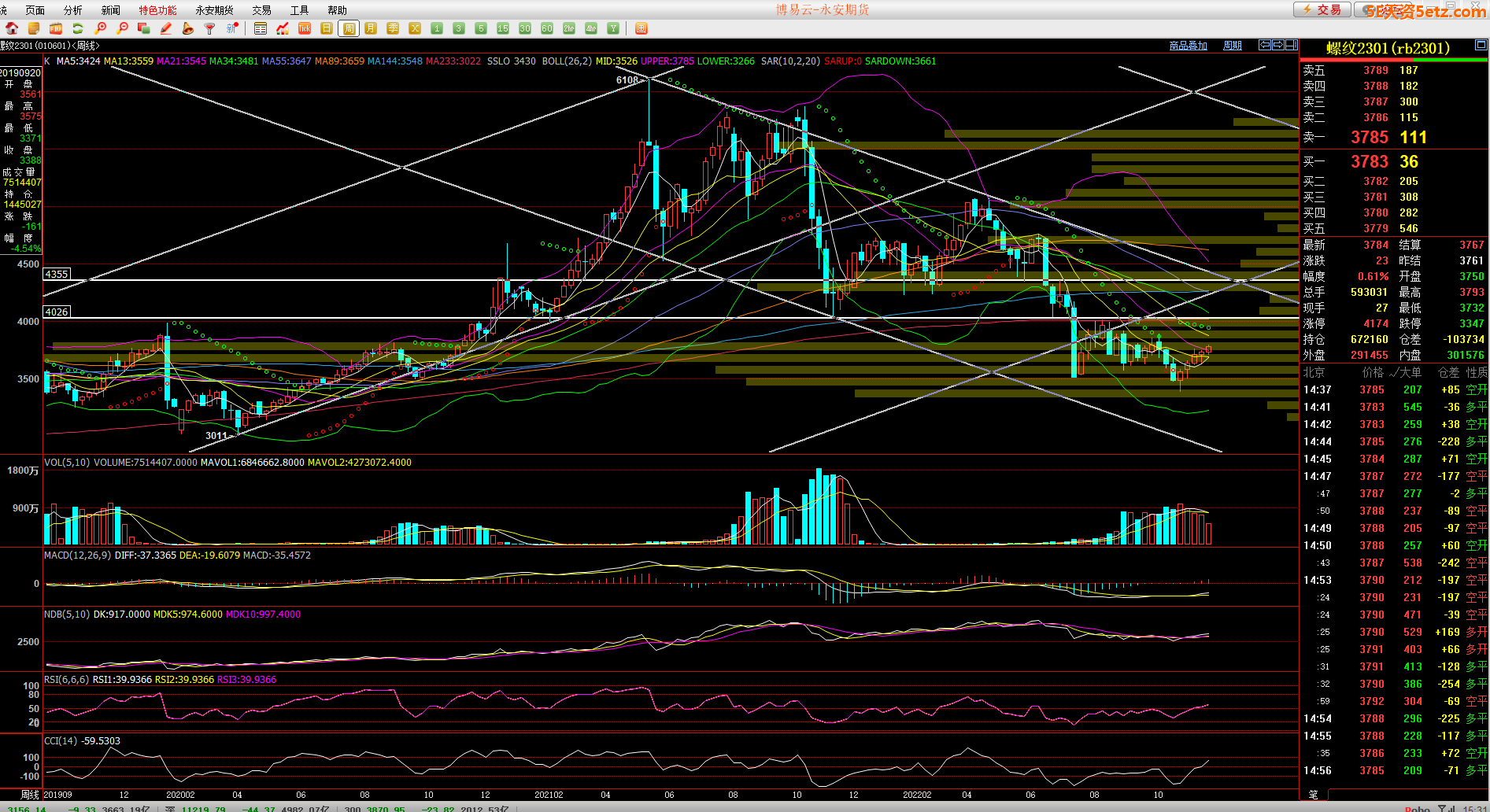Screen dimensions: 1490x812
Task: Open the 永安期货 menu
Action: tap(214, 10)
